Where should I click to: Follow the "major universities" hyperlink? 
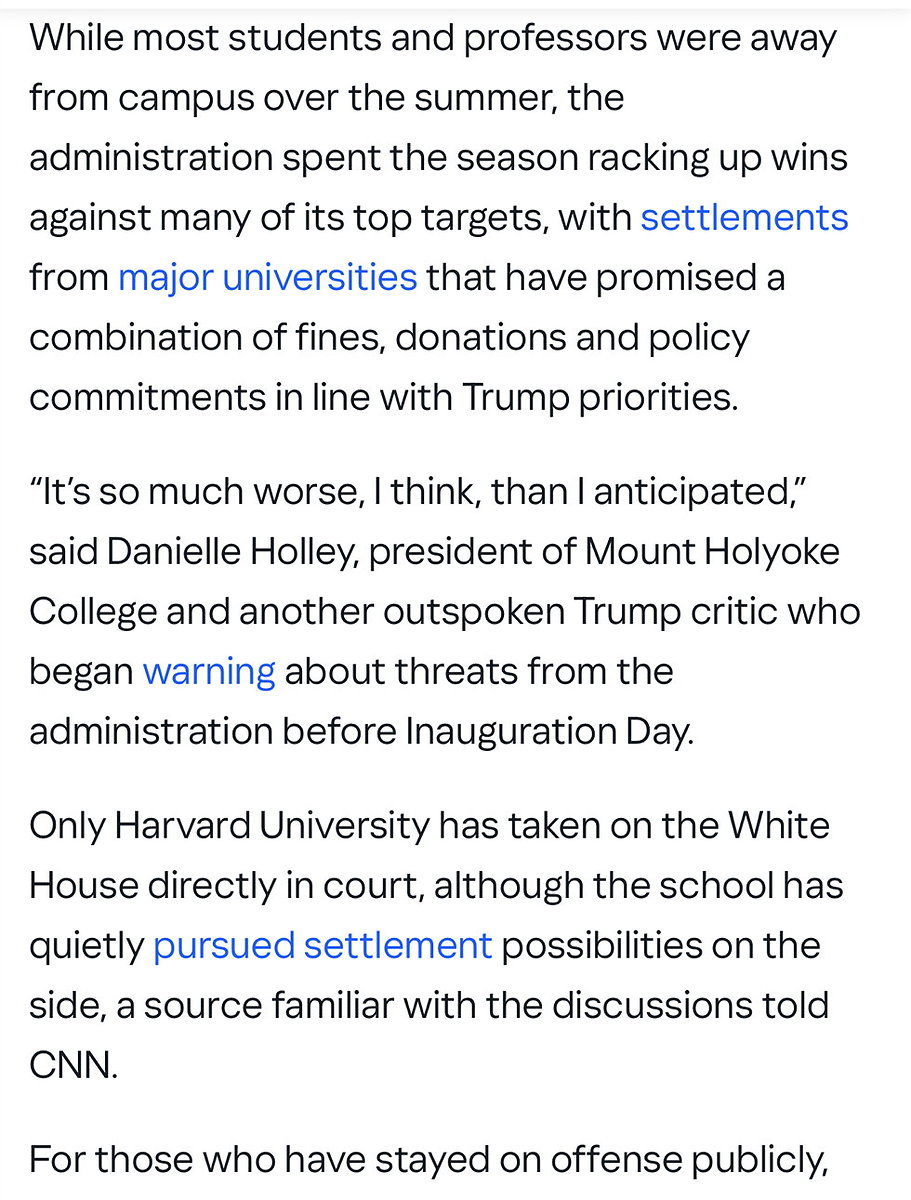(267, 277)
